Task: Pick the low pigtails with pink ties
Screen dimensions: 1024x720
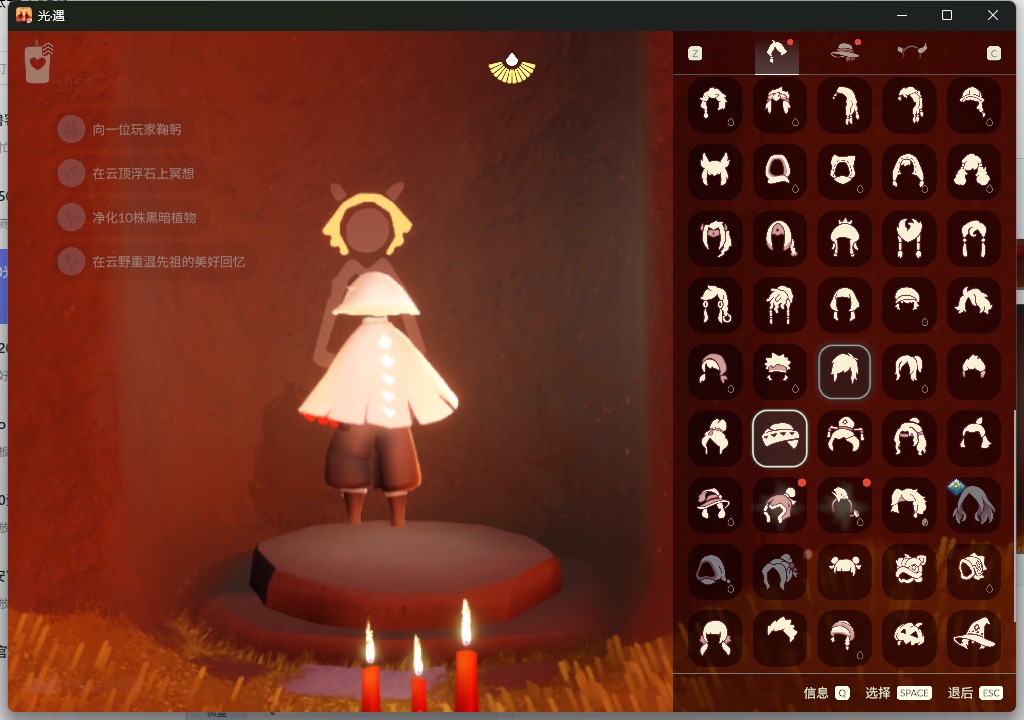Action: [715, 638]
